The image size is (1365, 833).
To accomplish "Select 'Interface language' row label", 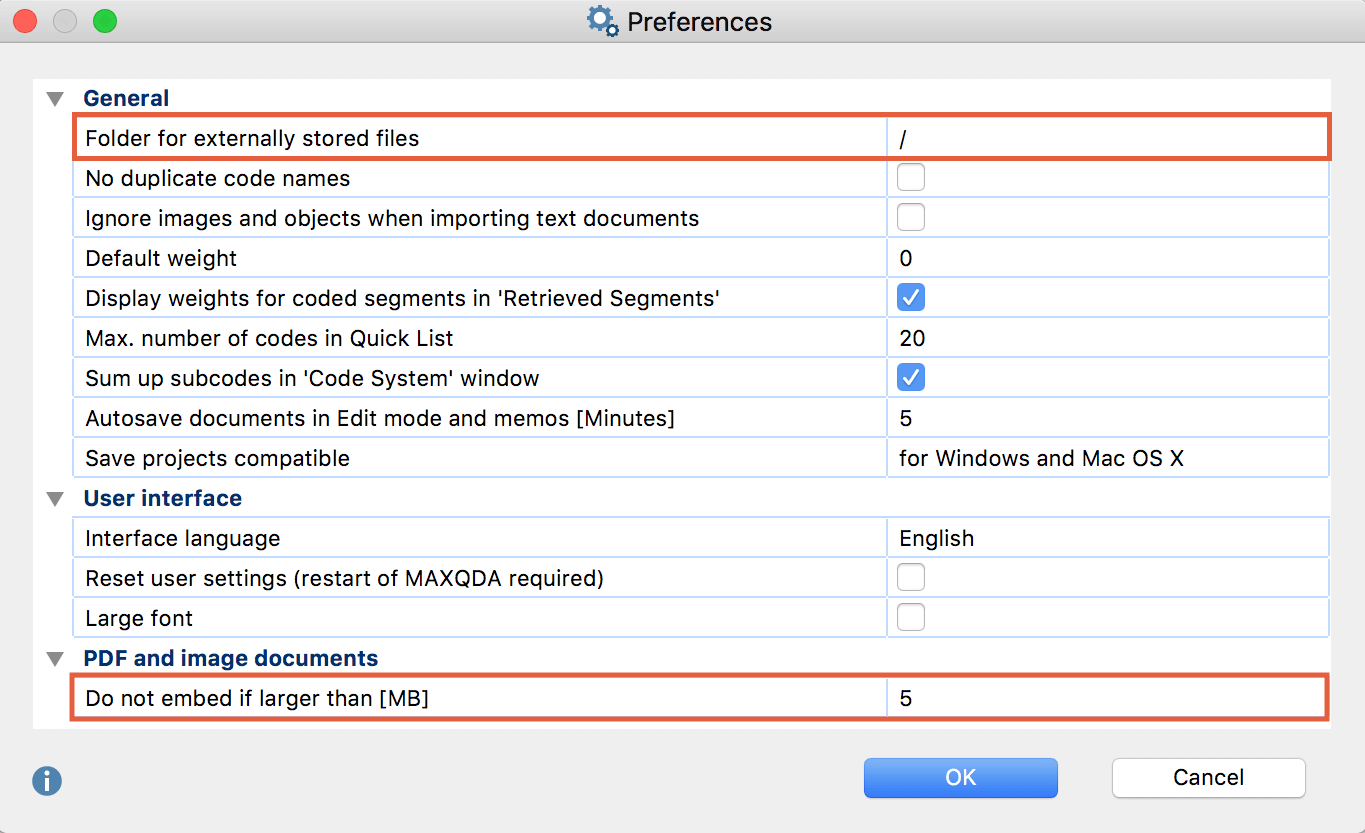I will coord(182,538).
